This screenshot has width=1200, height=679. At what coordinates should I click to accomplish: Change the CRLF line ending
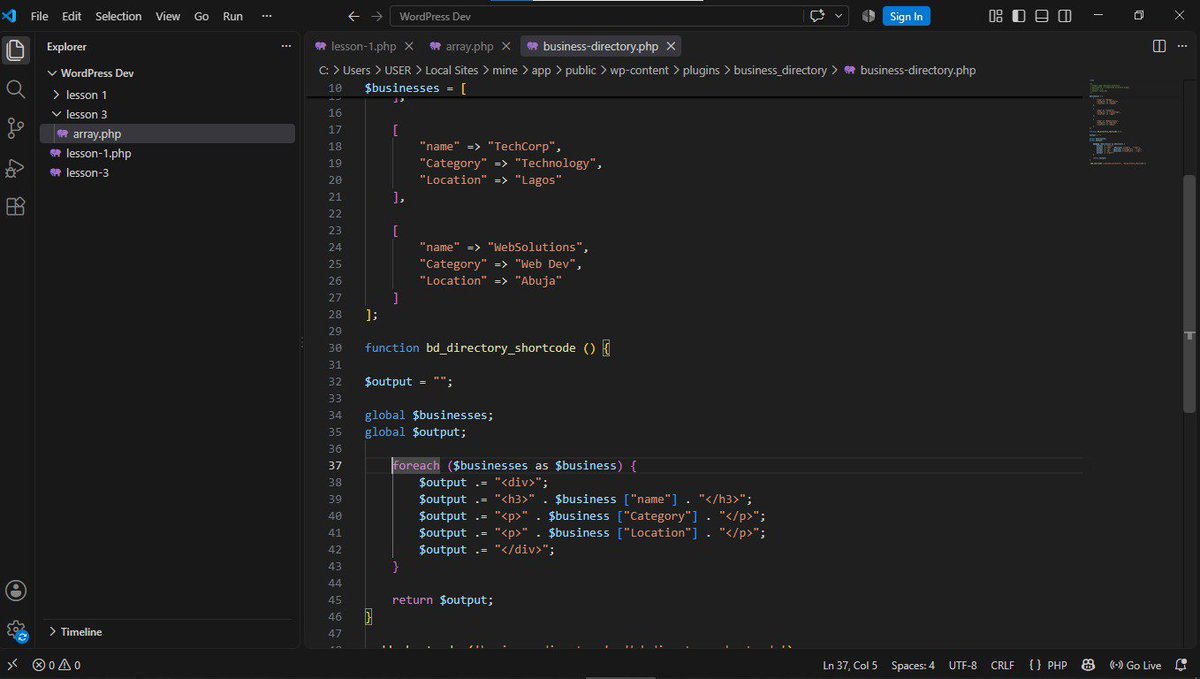coord(1002,665)
